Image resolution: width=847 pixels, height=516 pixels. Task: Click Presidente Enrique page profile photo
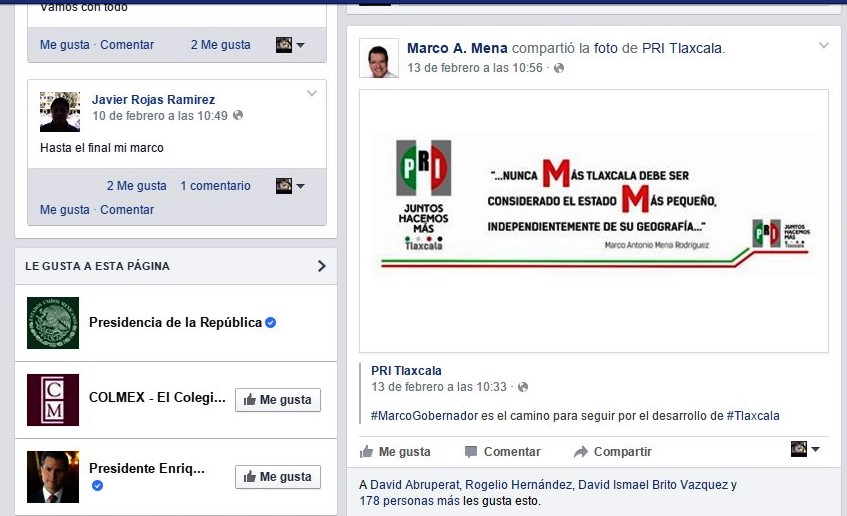pos(53,477)
